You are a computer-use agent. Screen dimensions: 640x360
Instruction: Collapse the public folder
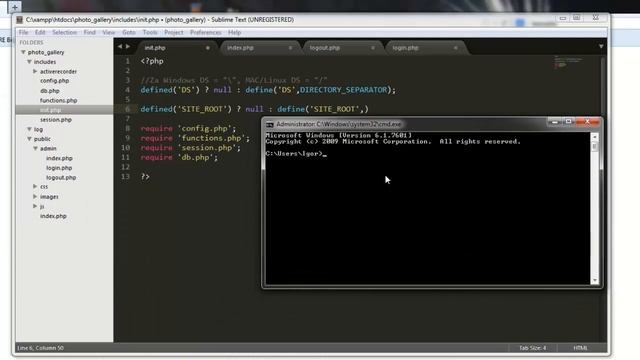29,139
